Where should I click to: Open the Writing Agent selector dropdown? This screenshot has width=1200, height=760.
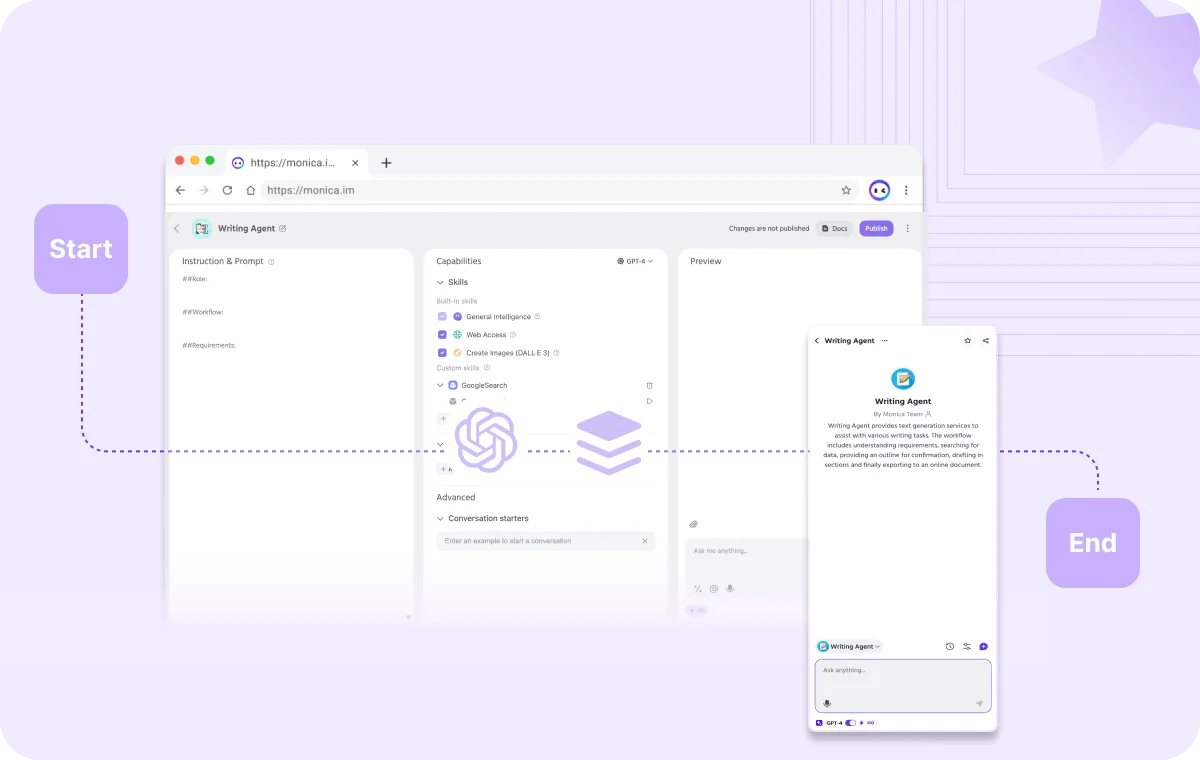849,646
